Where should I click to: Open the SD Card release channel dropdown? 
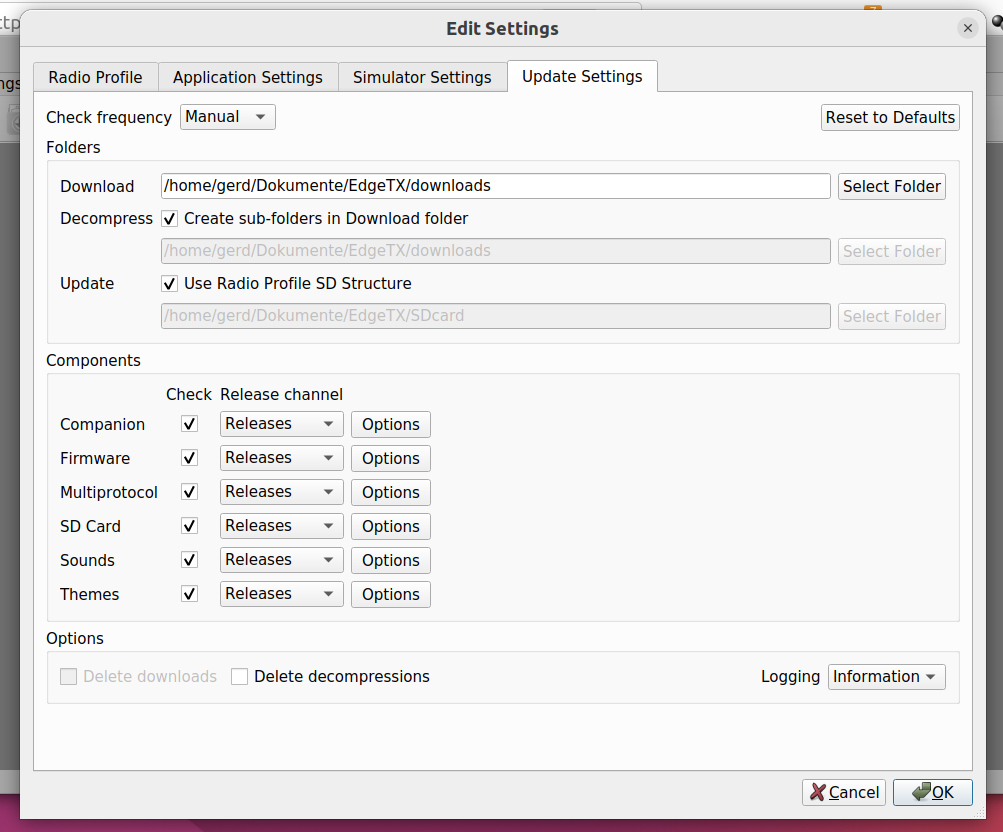pyautogui.click(x=281, y=526)
